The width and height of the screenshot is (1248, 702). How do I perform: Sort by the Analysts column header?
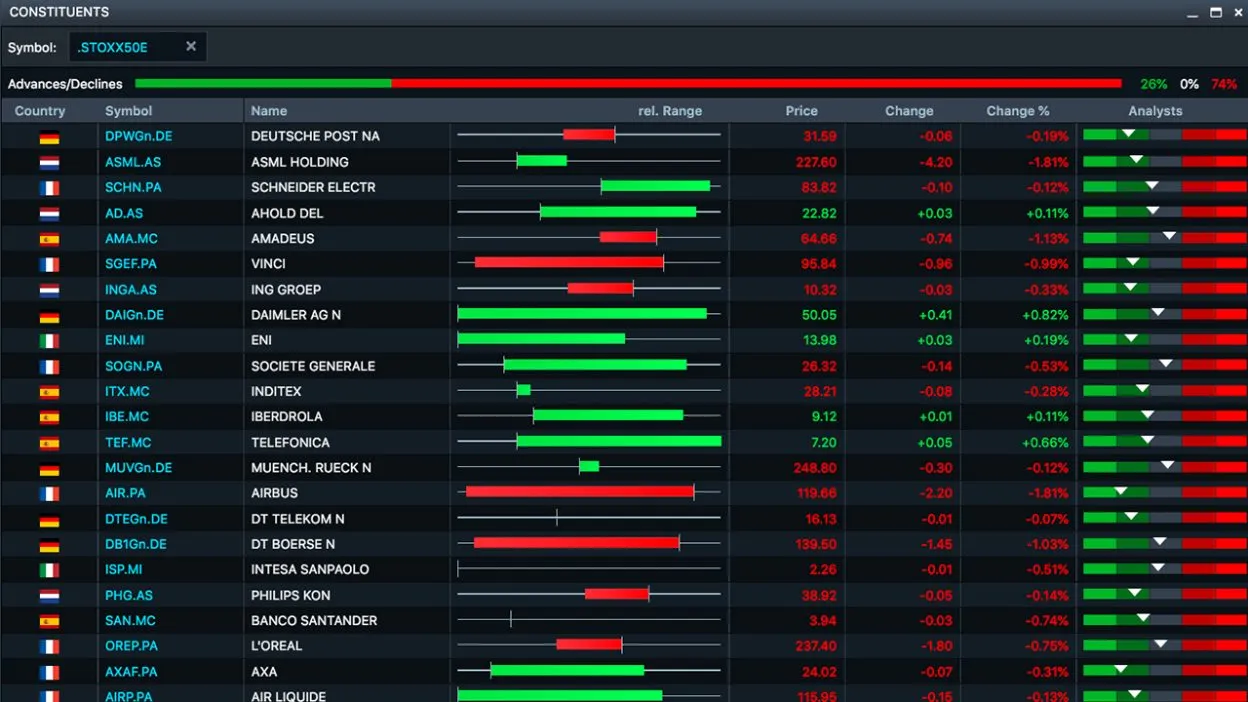(1155, 111)
